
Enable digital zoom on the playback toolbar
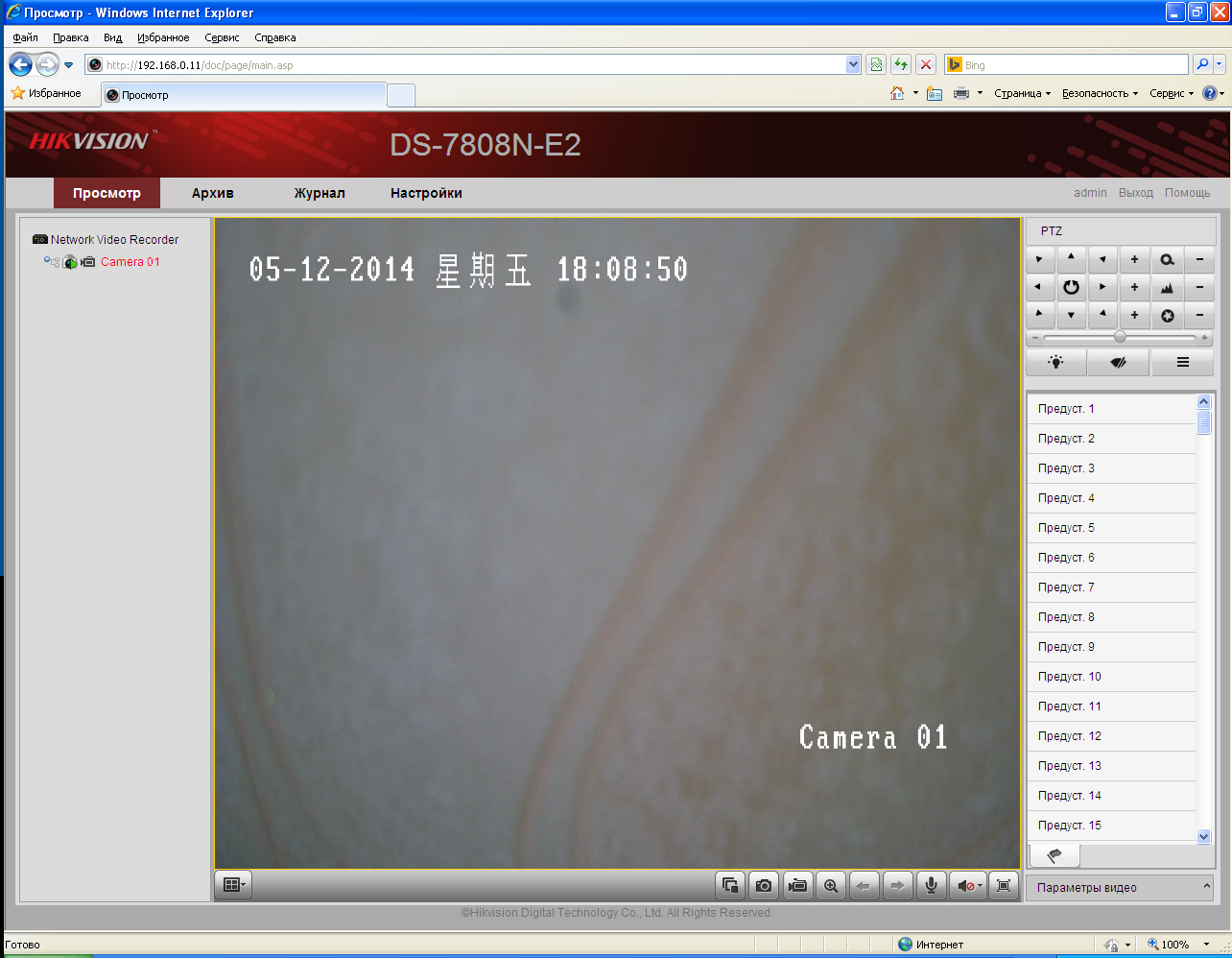(831, 885)
